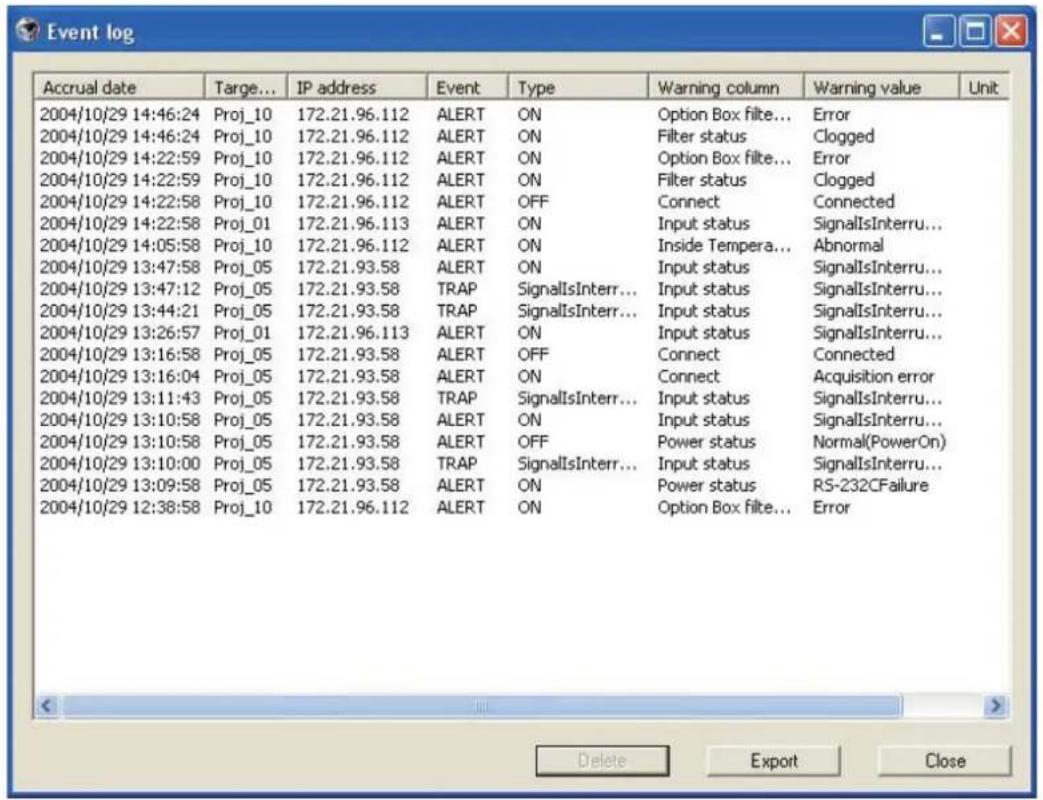Screen dimensions: 1043x800
Task: Click the Export button
Action: (773, 760)
